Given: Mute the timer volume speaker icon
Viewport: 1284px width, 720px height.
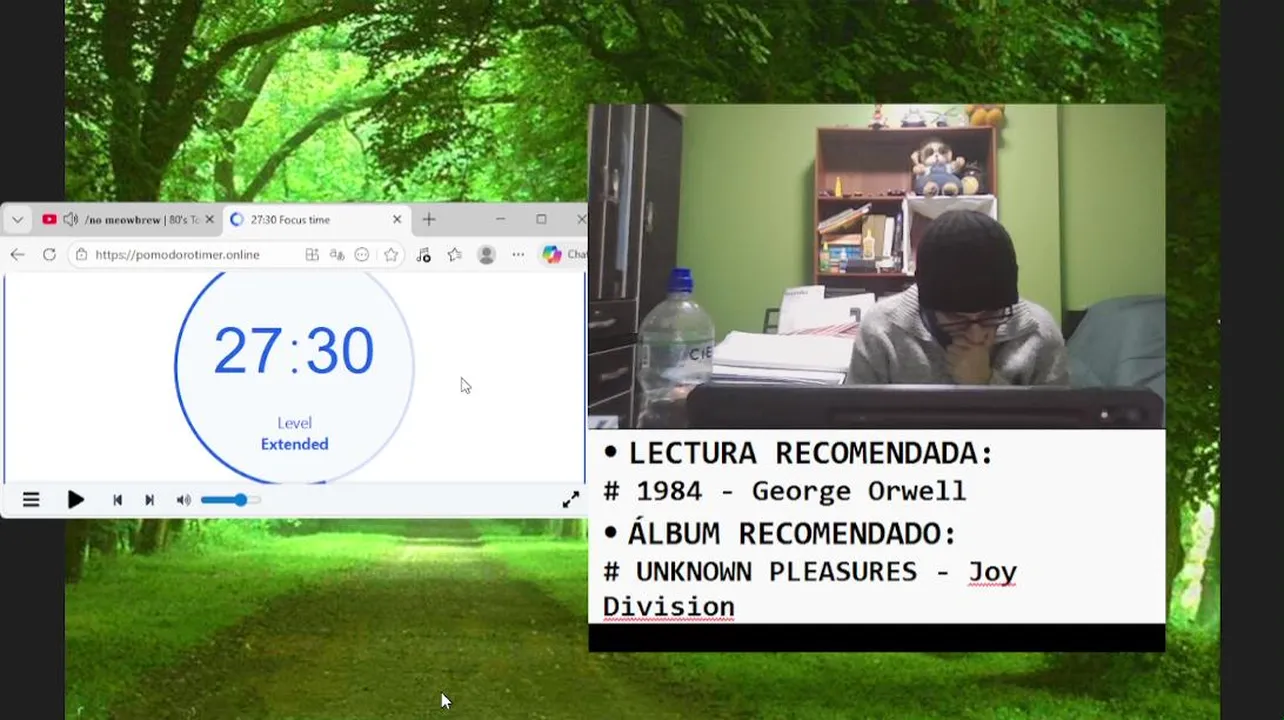Looking at the screenshot, I should (183, 500).
